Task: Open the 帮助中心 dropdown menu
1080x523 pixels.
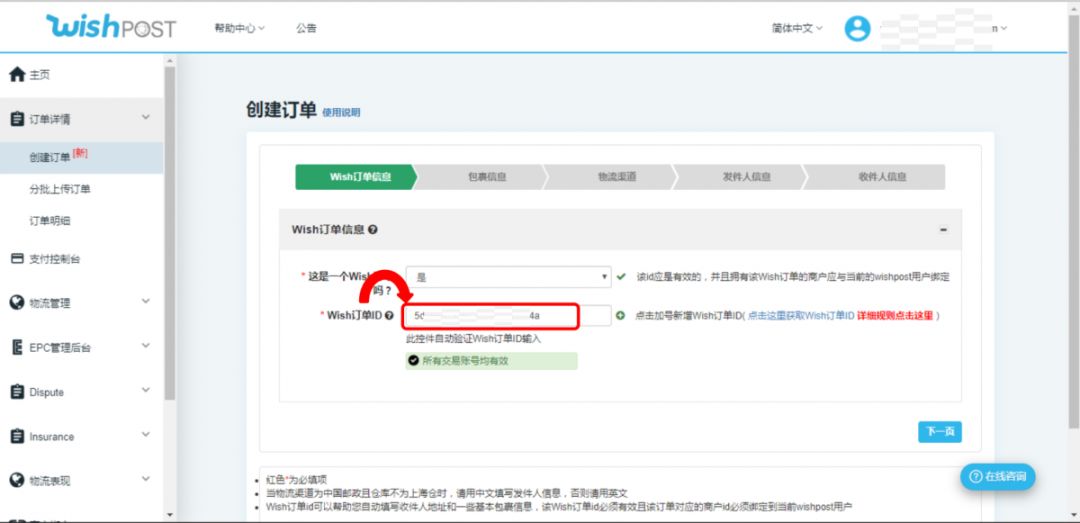Action: (239, 29)
